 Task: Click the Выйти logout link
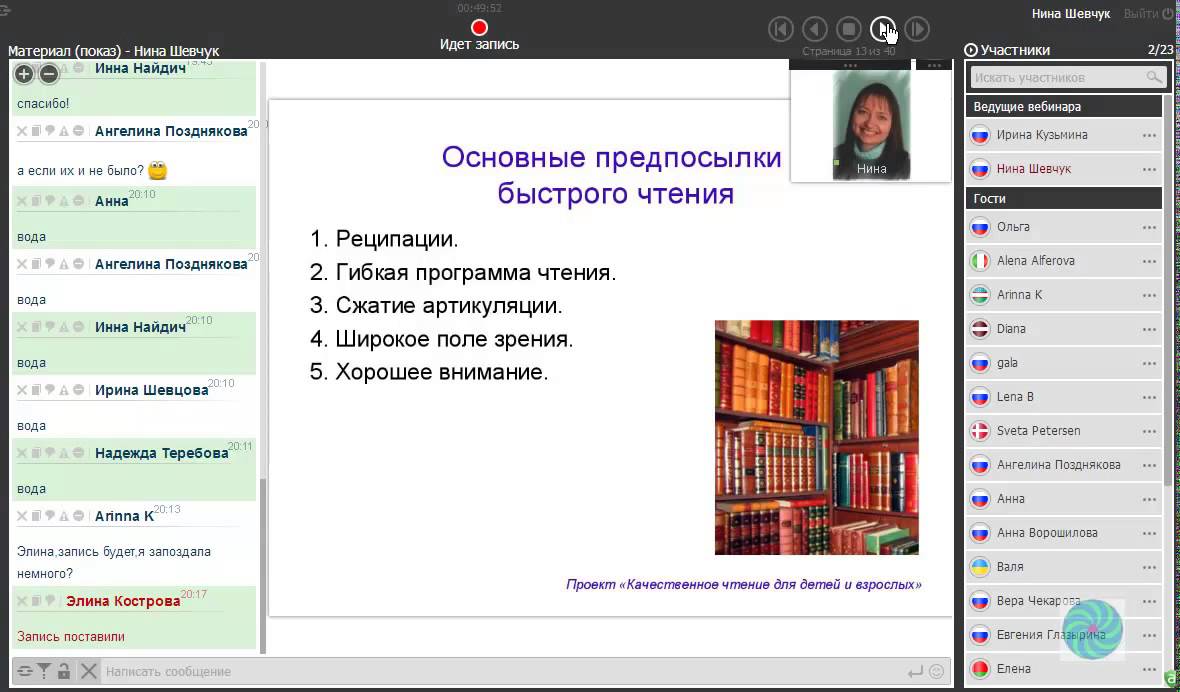point(1148,14)
